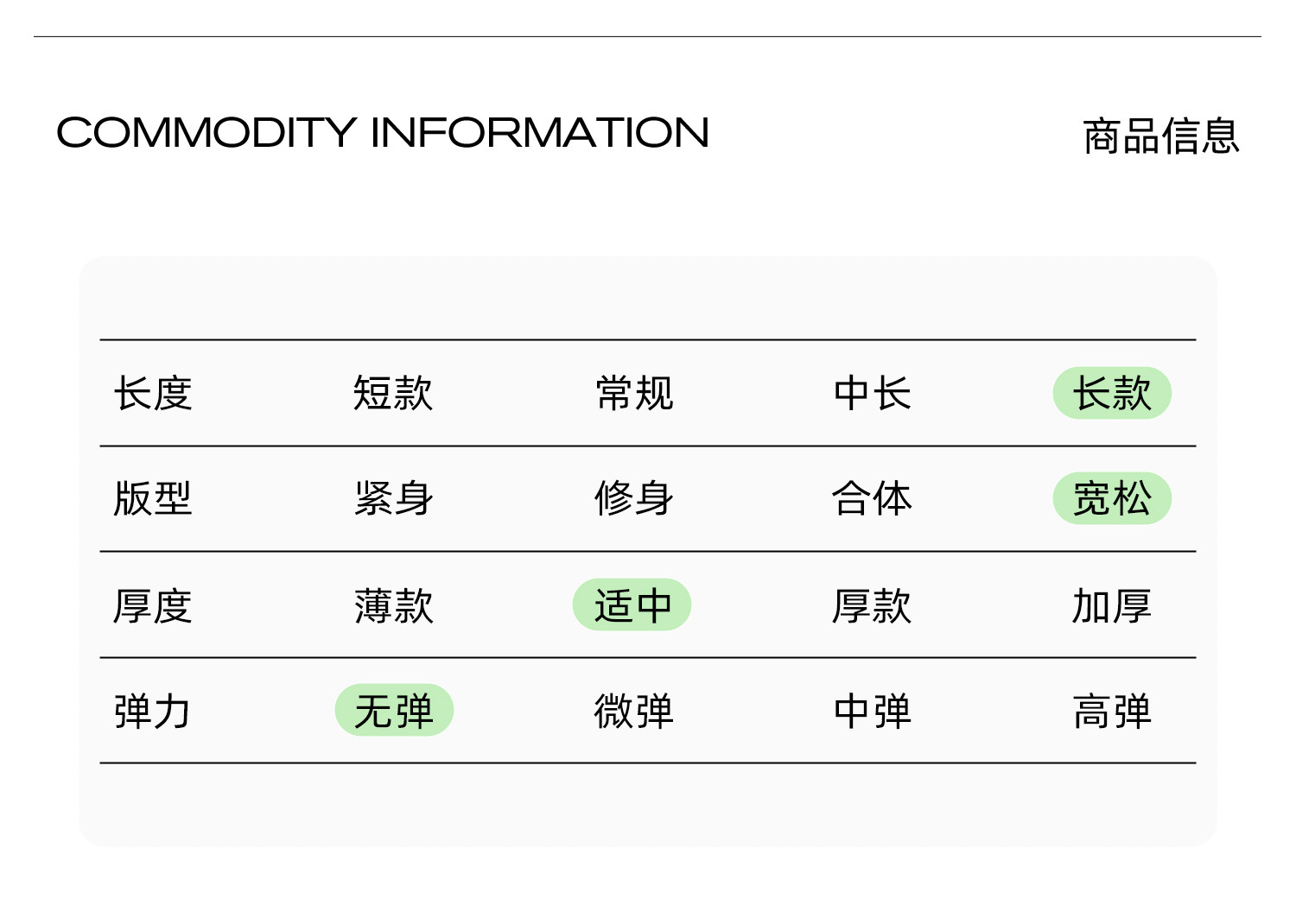Click the highlighted 适中 thickness option
The width and height of the screenshot is (1296, 924).
pyautogui.click(x=632, y=605)
